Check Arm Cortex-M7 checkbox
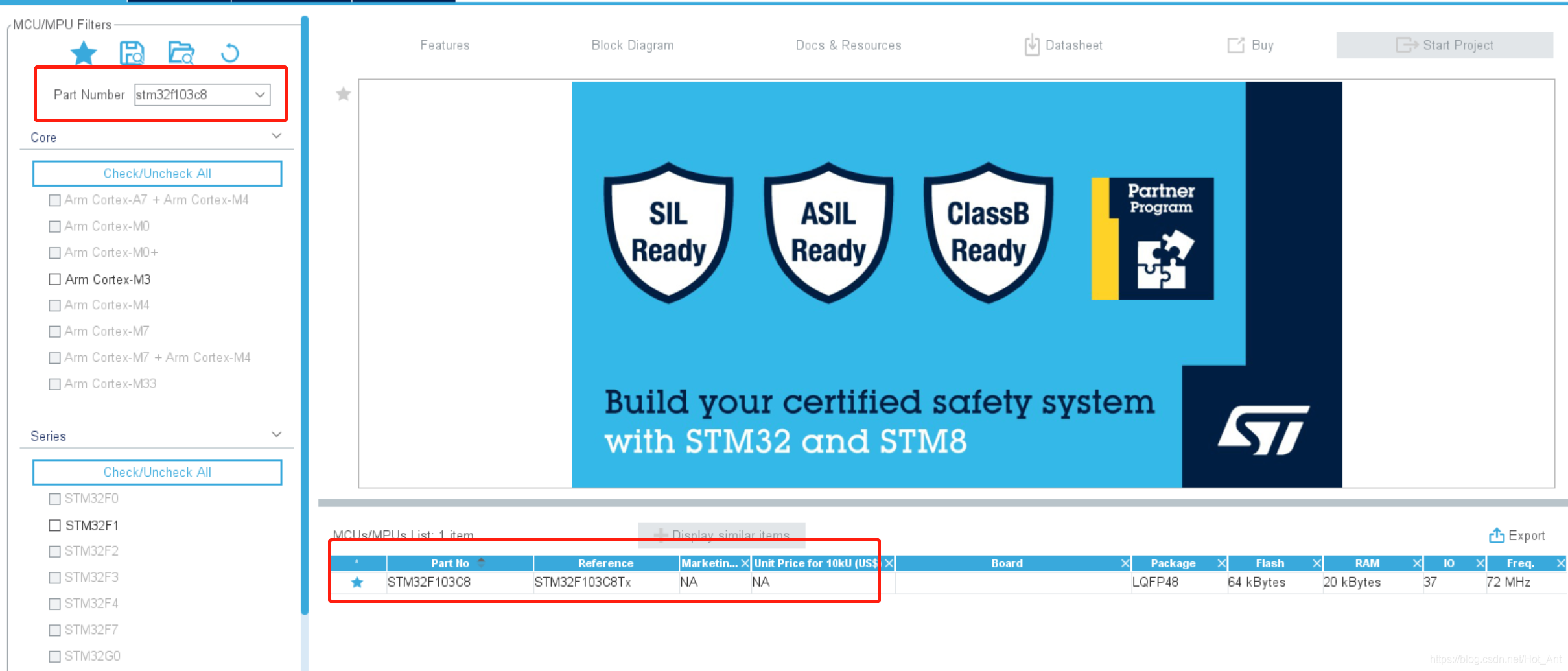This screenshot has height=671, width=1568. click(x=55, y=332)
